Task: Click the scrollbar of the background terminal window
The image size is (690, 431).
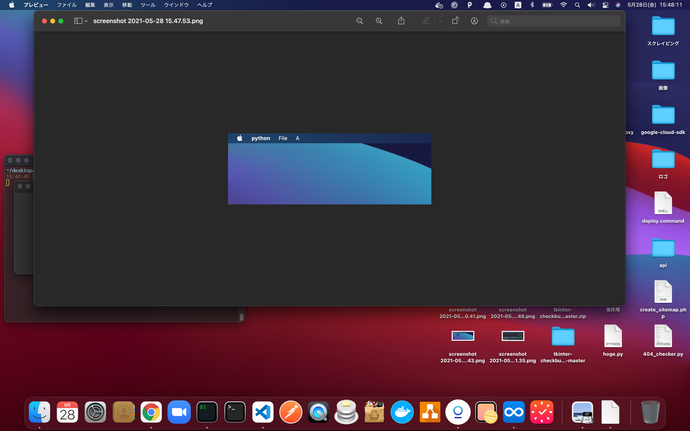Action: [241, 315]
